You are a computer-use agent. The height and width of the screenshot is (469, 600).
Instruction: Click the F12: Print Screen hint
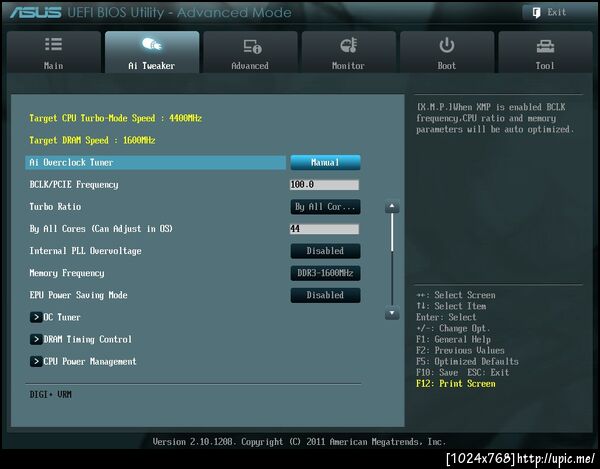tap(456, 384)
